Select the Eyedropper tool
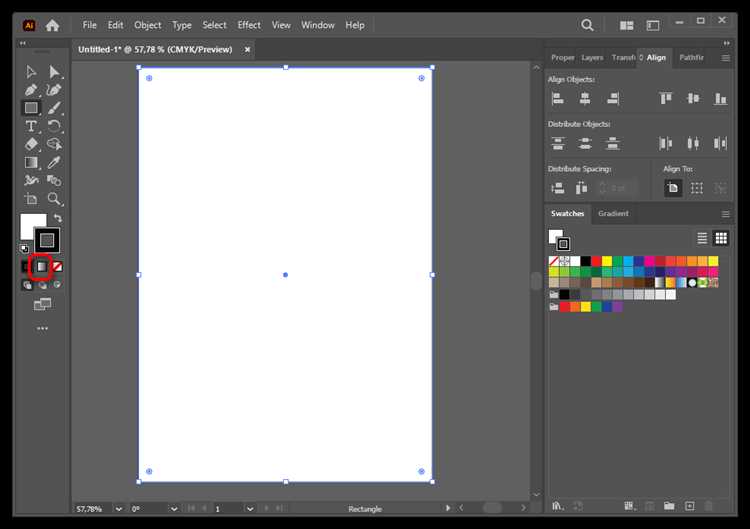750x529 pixels. click(55, 162)
